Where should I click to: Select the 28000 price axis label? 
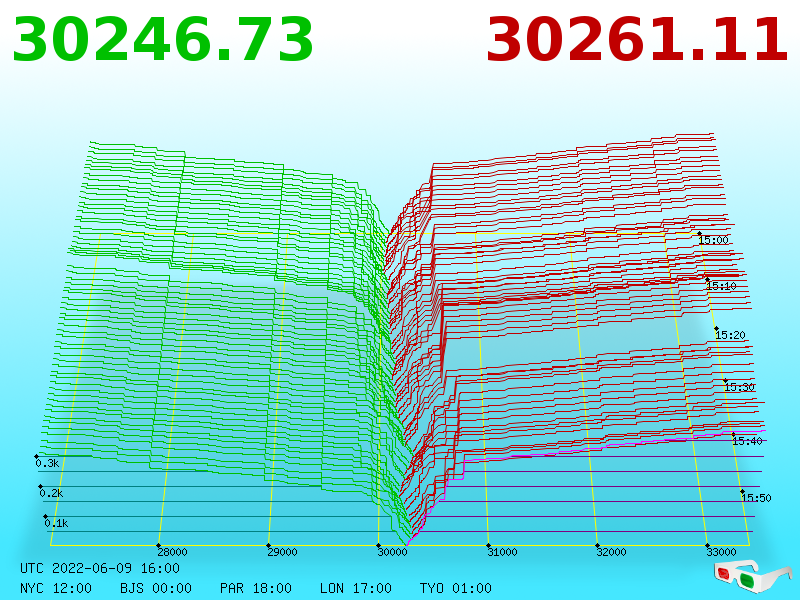coord(172,552)
